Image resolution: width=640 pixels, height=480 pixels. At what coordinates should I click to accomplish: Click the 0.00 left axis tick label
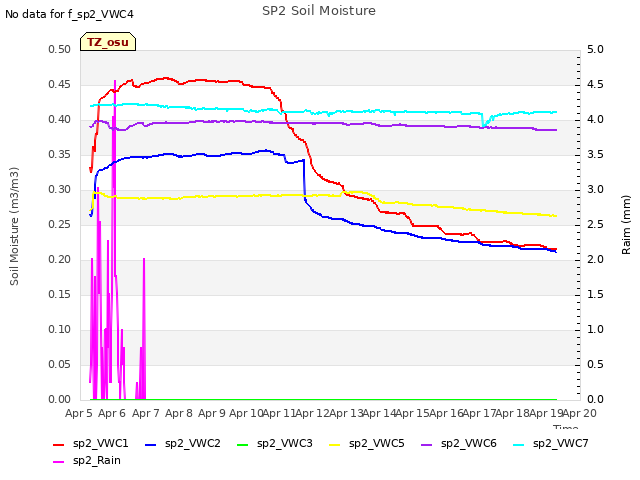[60, 400]
